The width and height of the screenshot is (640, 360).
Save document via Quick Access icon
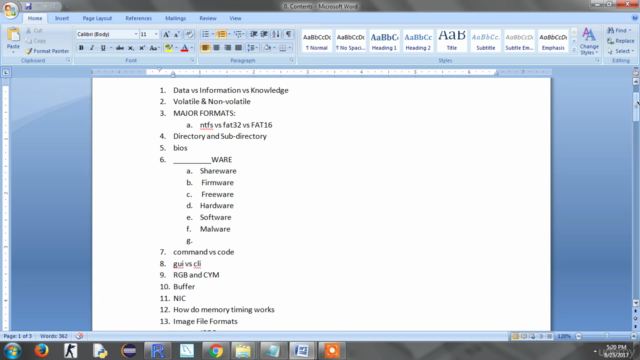point(28,6)
